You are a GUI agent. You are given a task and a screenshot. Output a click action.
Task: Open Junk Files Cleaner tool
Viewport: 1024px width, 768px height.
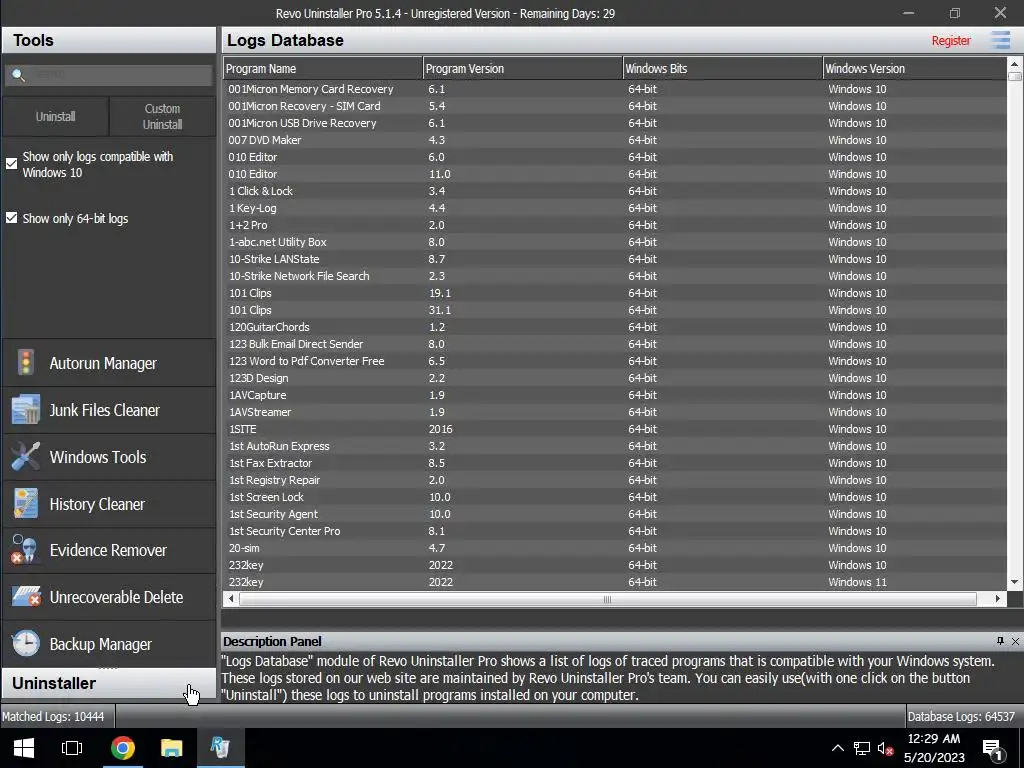108,410
